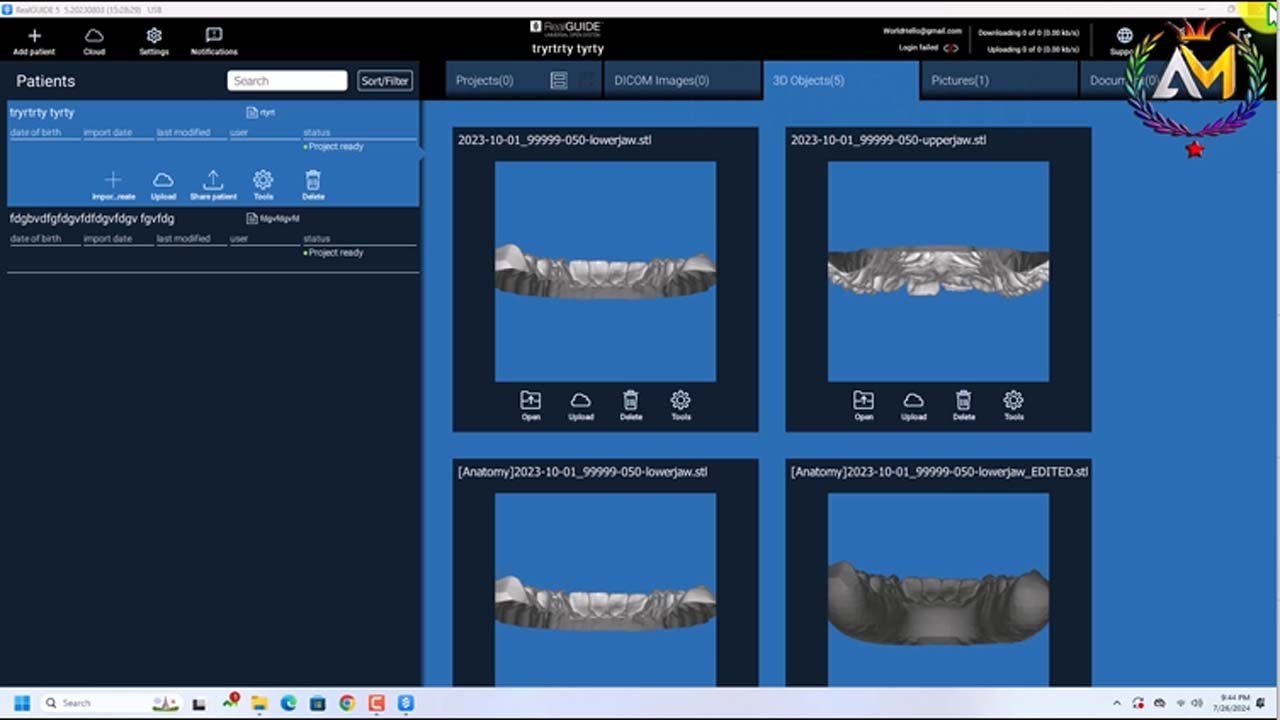Screen dimensions: 1280x720
Task: Click the list view icon beside Projects tab
Action: point(559,80)
